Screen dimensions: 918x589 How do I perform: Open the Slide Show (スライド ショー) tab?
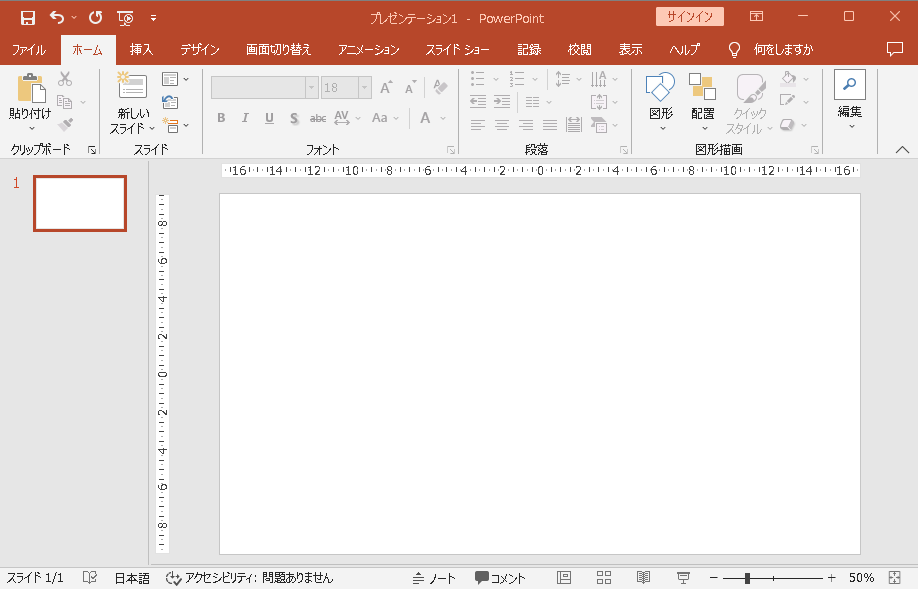(x=457, y=50)
